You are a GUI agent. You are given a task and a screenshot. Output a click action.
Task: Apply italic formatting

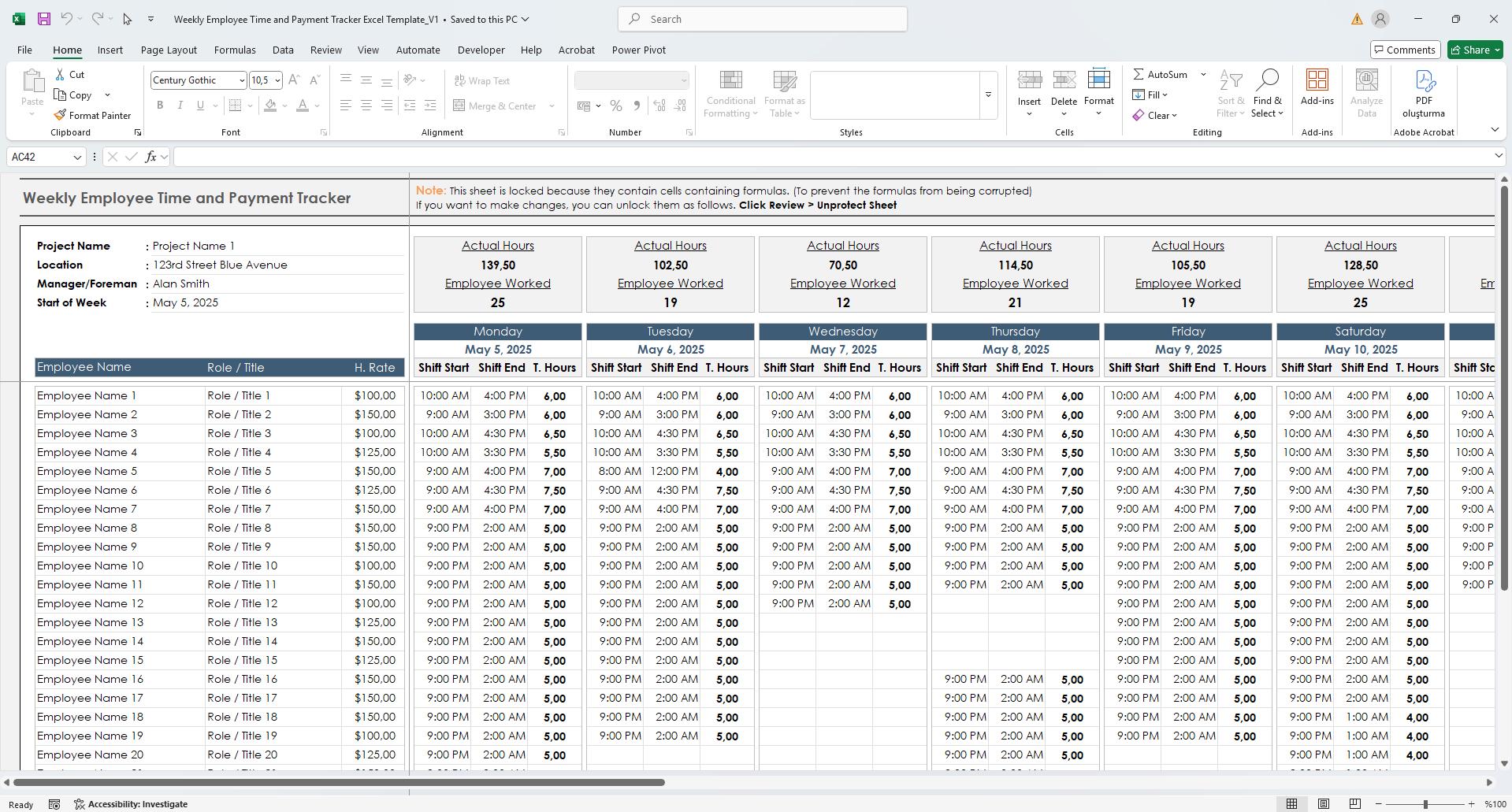[x=180, y=106]
